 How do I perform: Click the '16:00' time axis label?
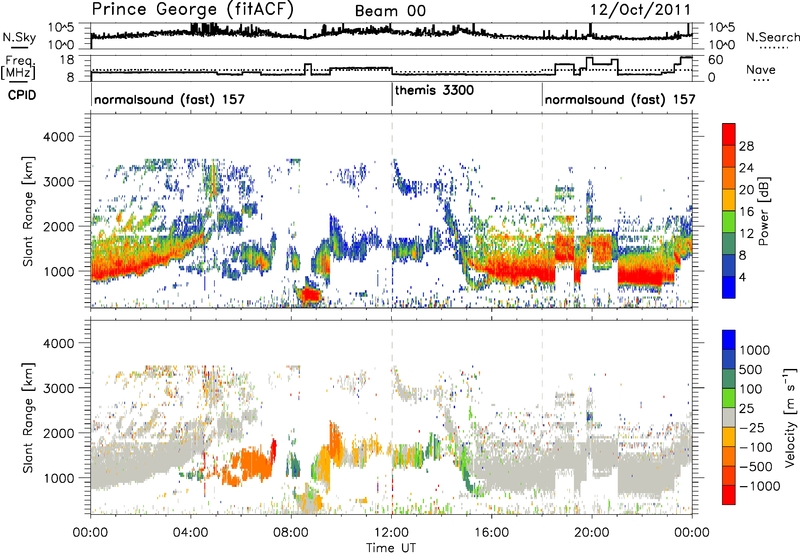(x=492, y=533)
